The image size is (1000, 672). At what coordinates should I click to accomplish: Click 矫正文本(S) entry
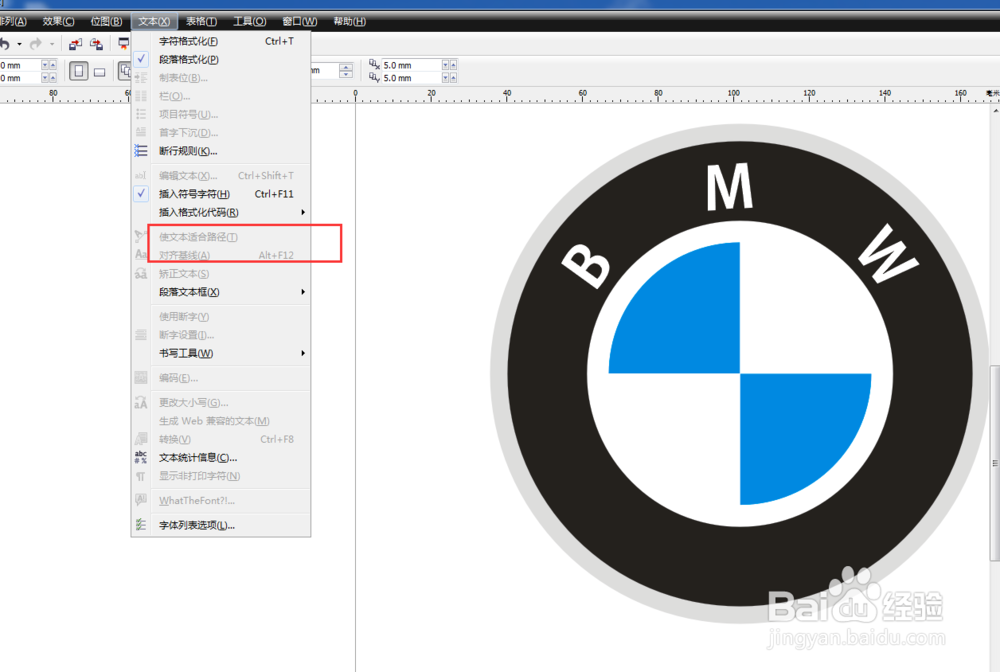click(221, 274)
